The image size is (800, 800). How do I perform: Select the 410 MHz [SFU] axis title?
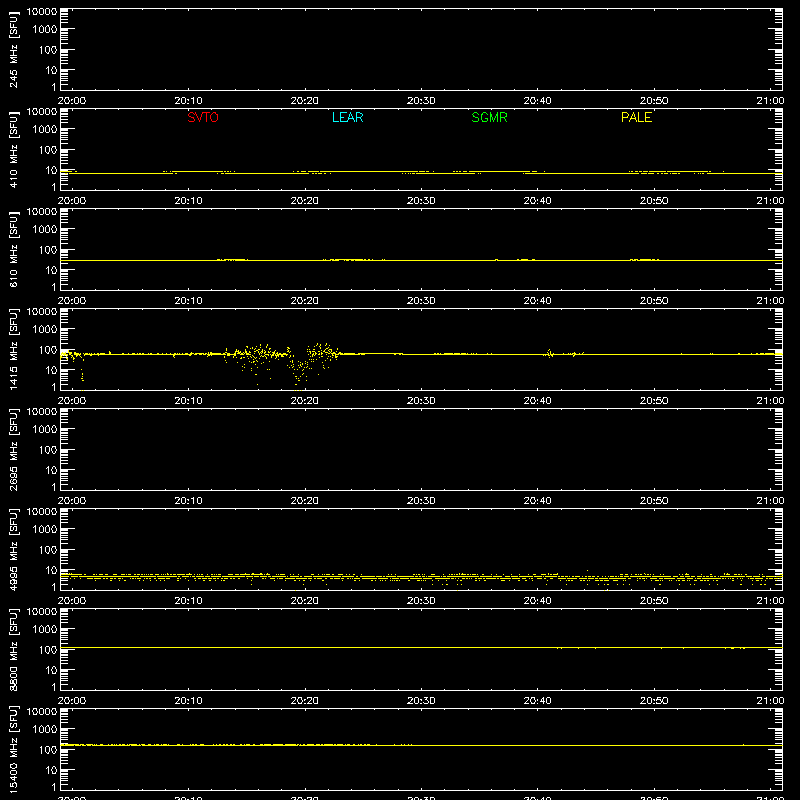point(13,150)
